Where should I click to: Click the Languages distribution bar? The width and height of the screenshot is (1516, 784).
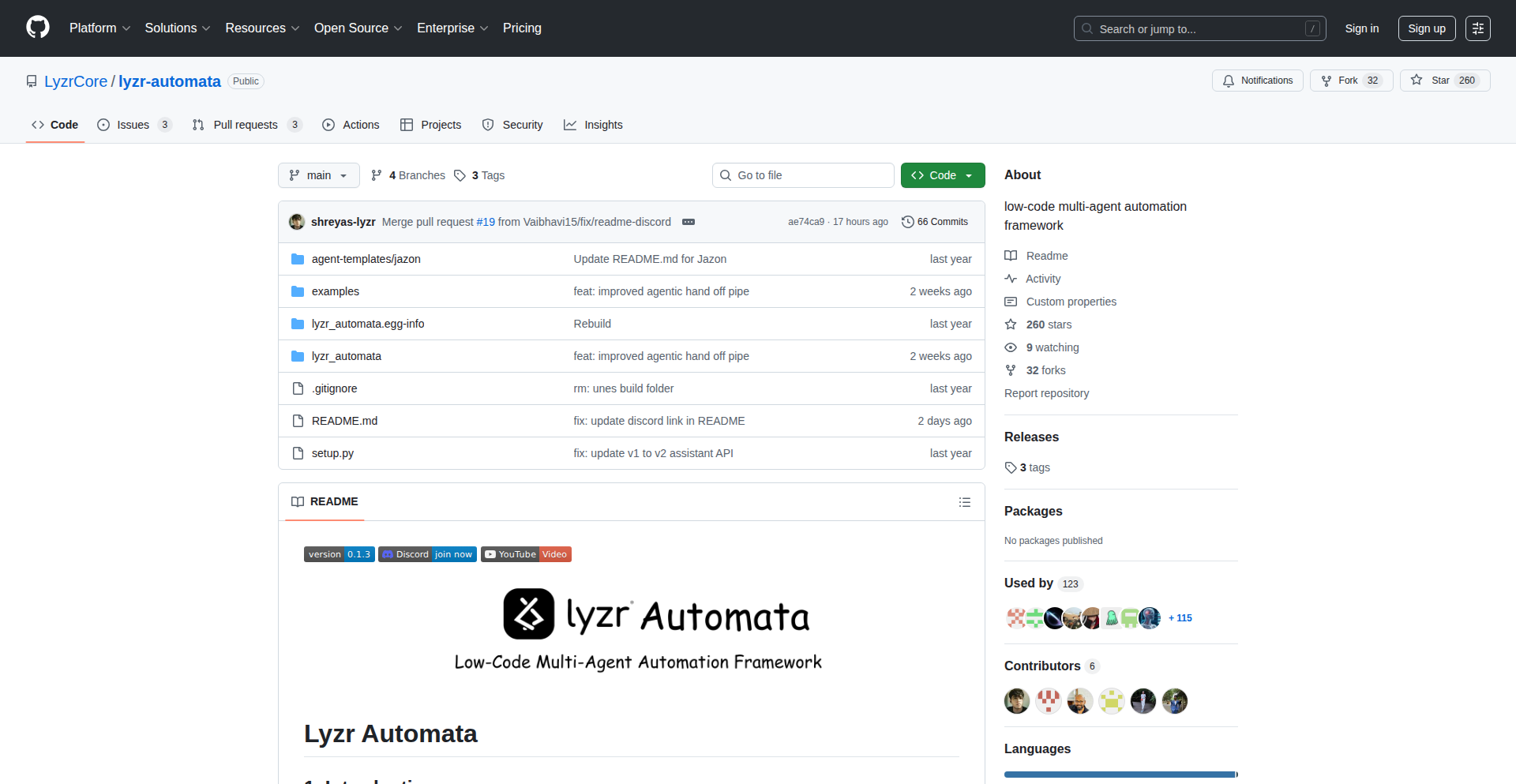click(x=1120, y=775)
